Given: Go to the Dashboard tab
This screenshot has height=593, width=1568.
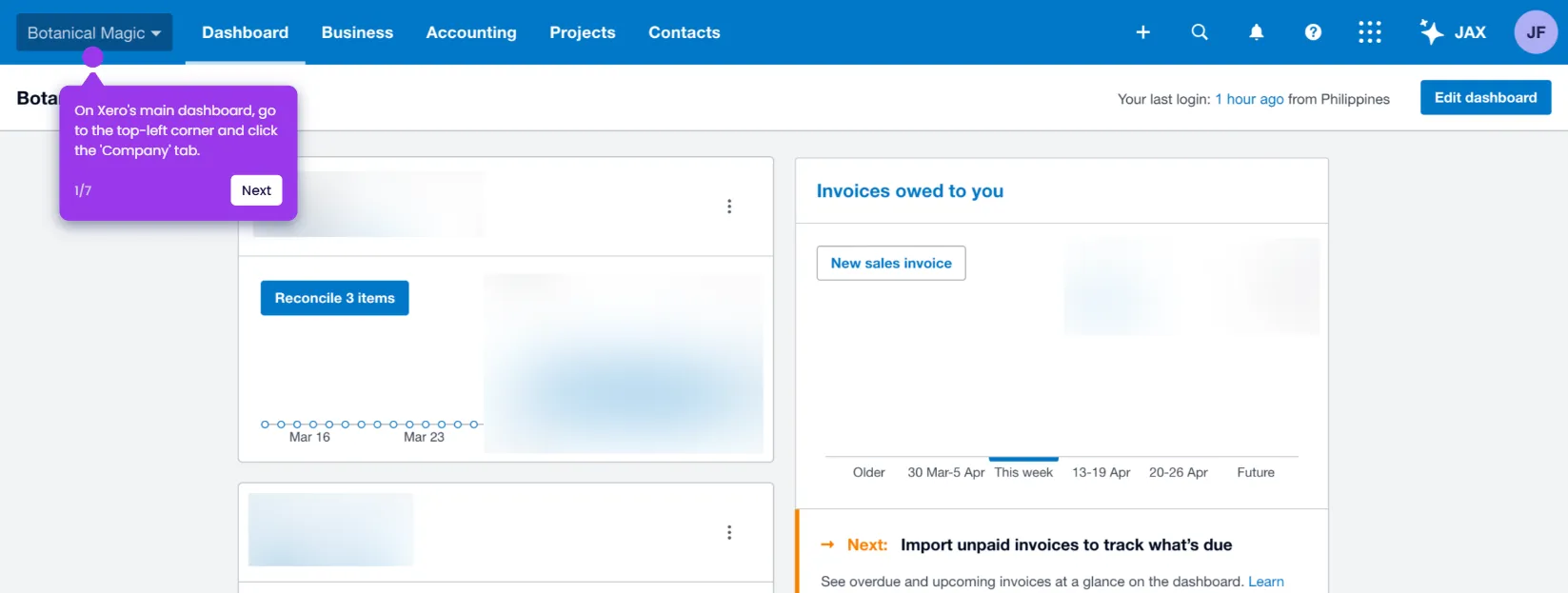Looking at the screenshot, I should (x=245, y=32).
